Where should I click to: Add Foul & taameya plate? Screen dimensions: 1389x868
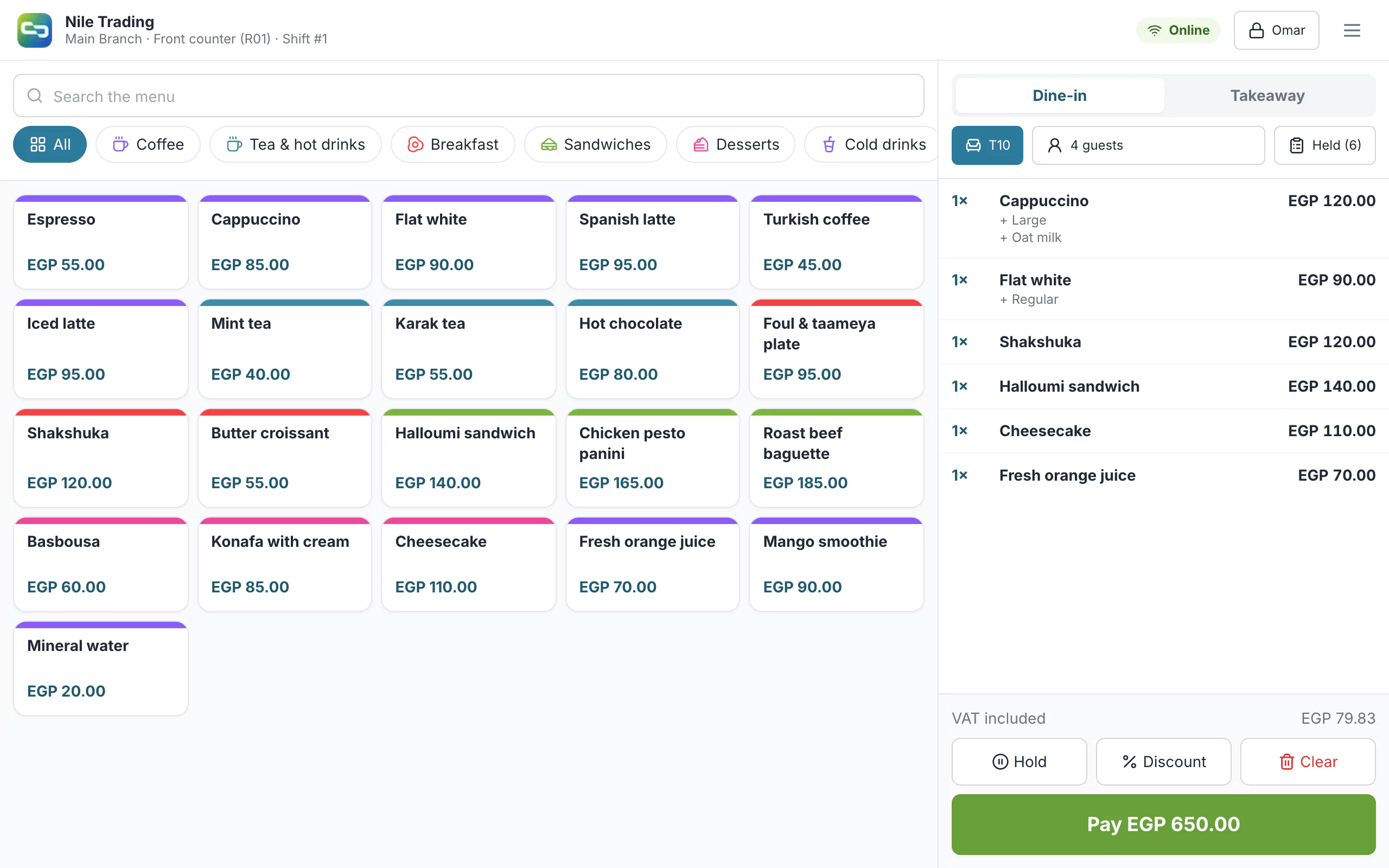[x=836, y=348]
